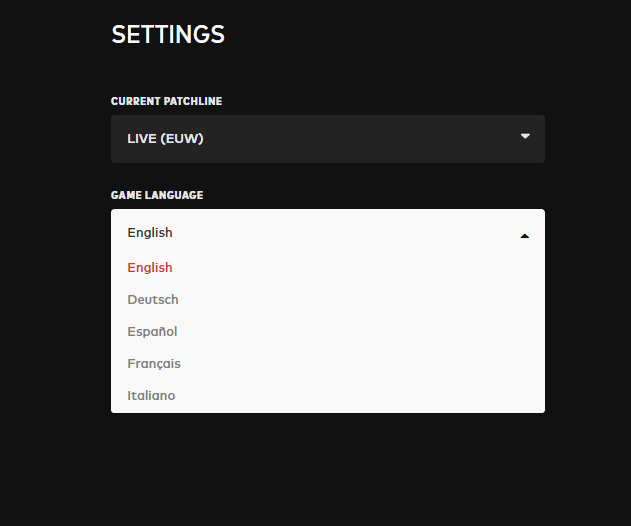
Task: Click the Game Language box showing English
Action: [x=327, y=233]
